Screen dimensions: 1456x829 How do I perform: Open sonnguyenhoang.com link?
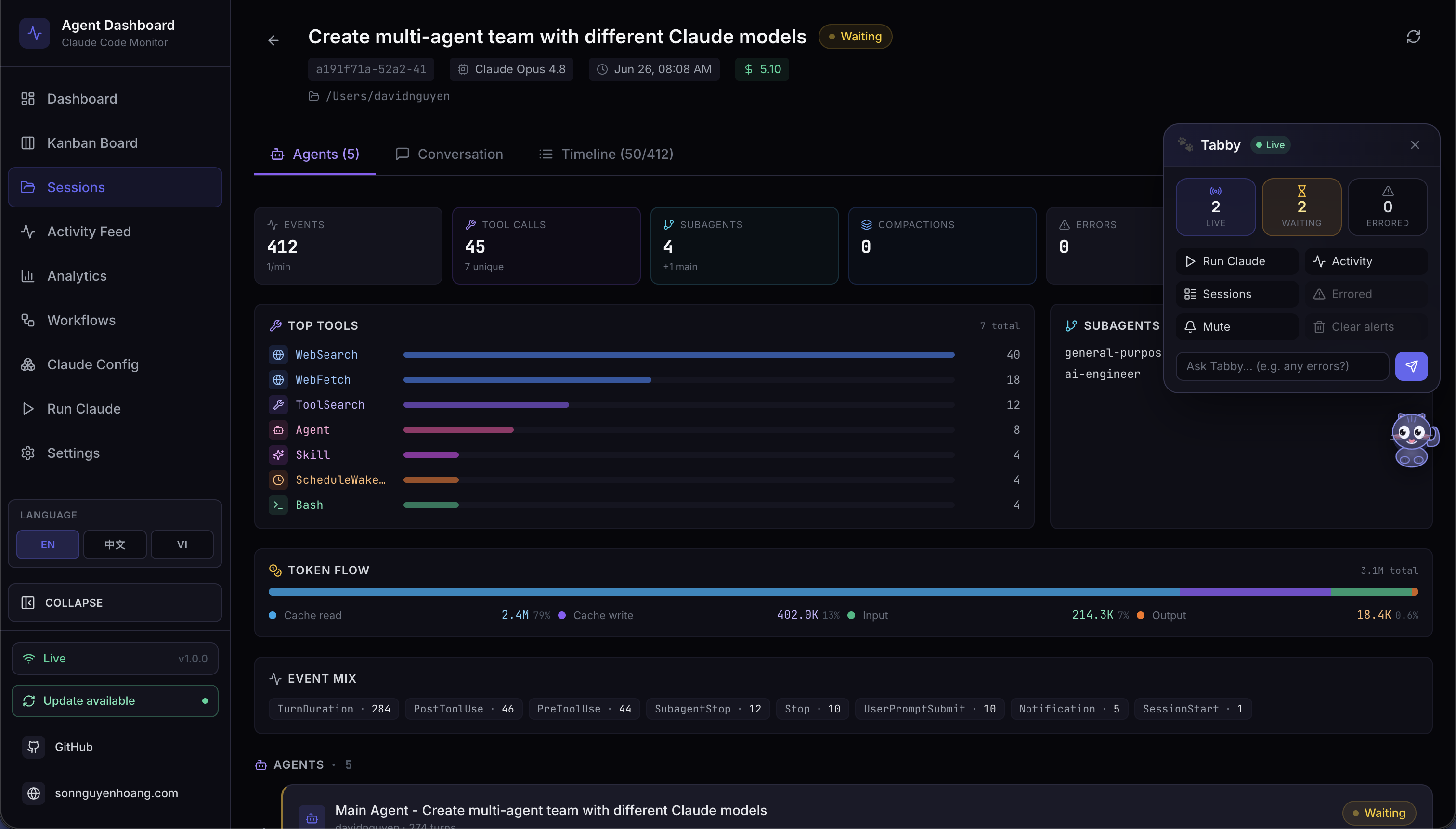(116, 793)
